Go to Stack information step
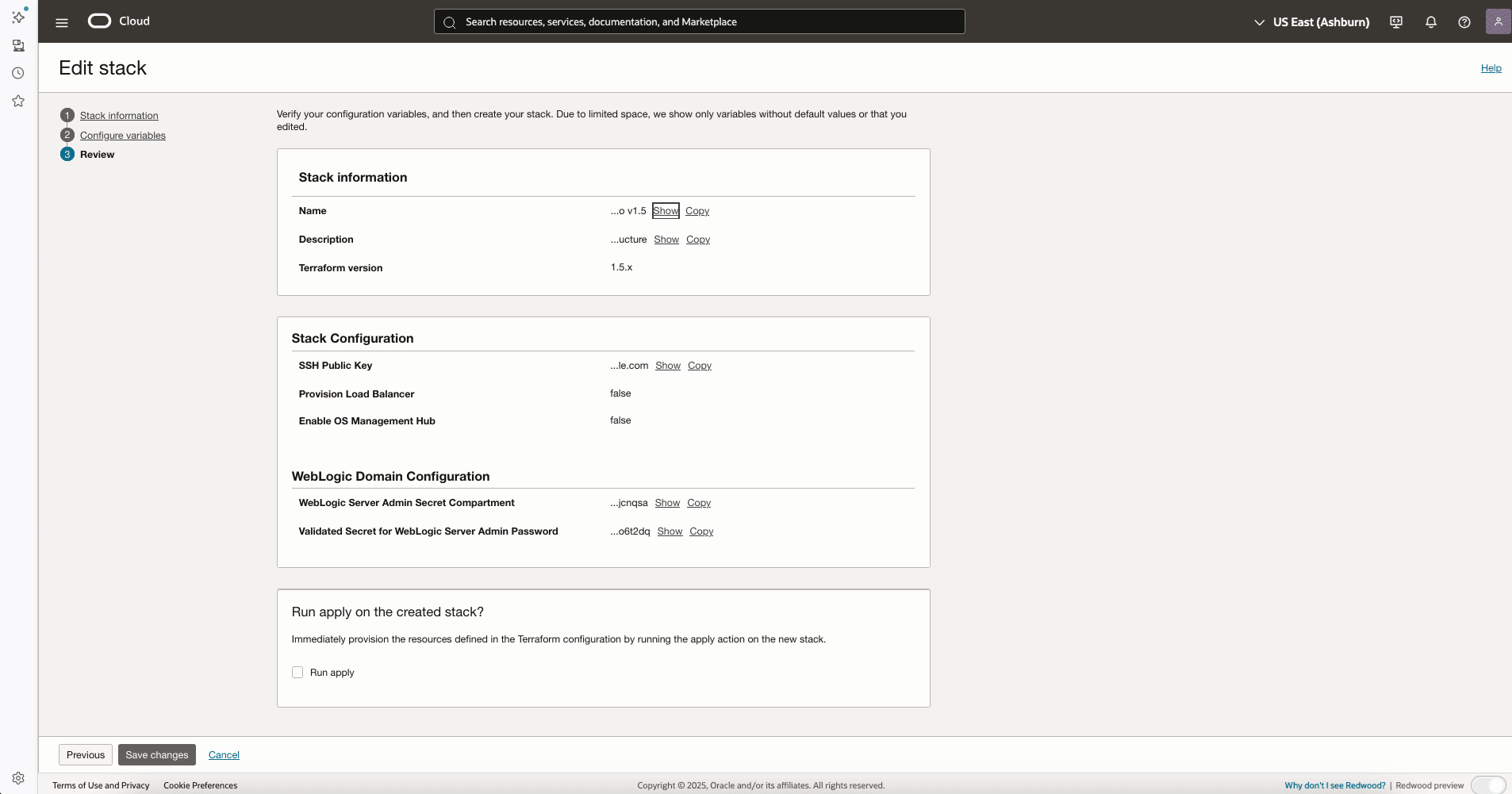This screenshot has height=794, width=1512. 119,116
